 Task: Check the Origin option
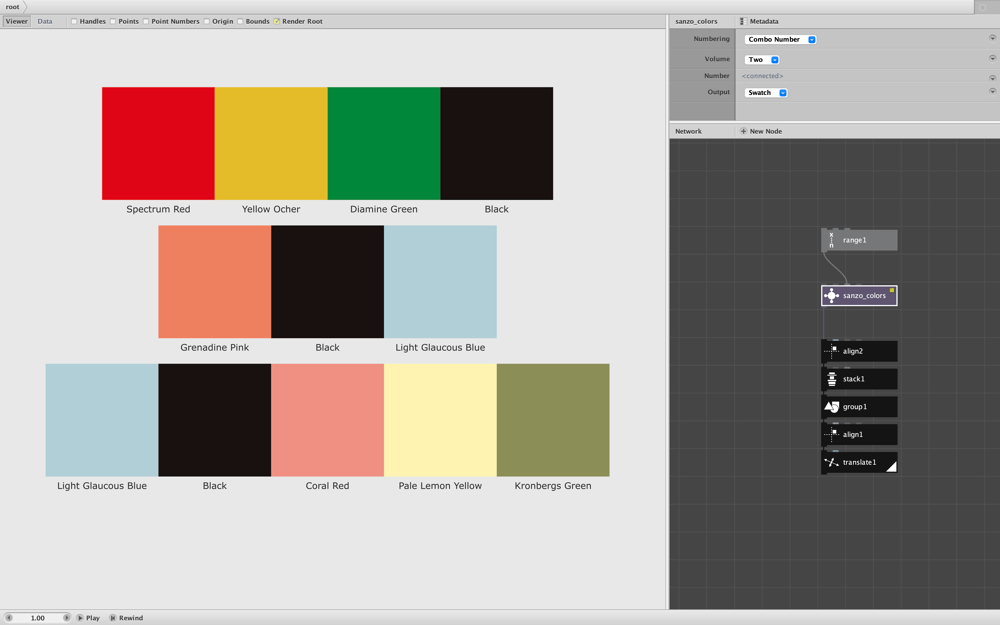pos(207,22)
